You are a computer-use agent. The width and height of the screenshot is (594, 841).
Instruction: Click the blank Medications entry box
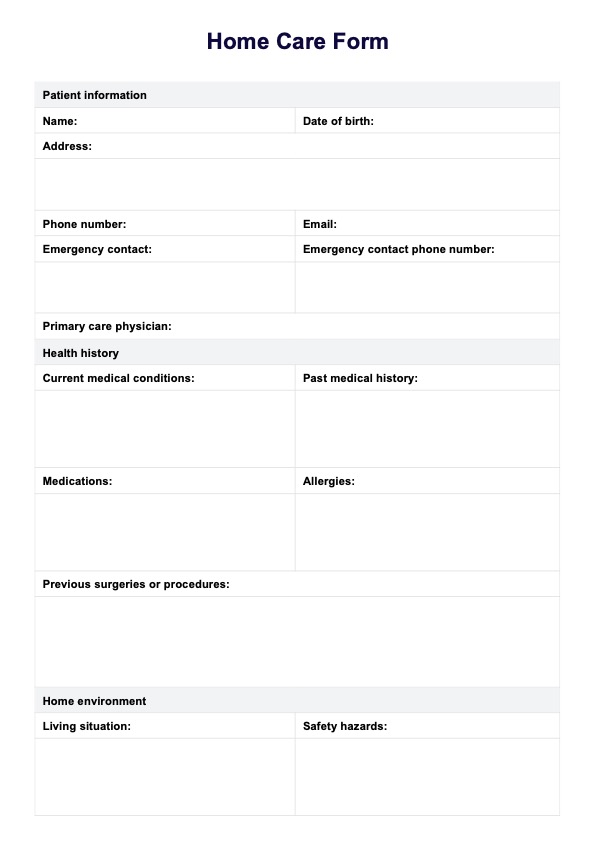click(x=165, y=532)
